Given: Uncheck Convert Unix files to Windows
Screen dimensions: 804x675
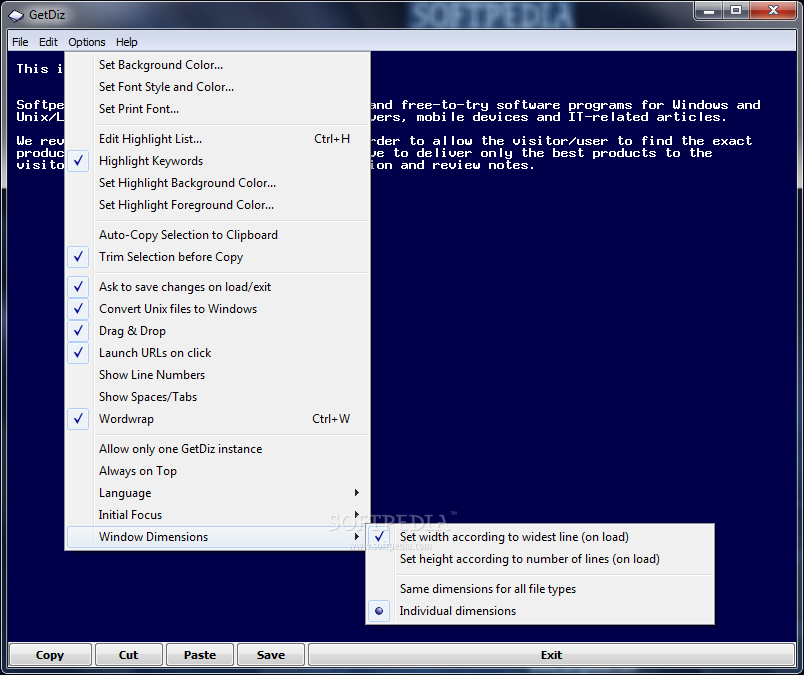Looking at the screenshot, I should [218, 309].
